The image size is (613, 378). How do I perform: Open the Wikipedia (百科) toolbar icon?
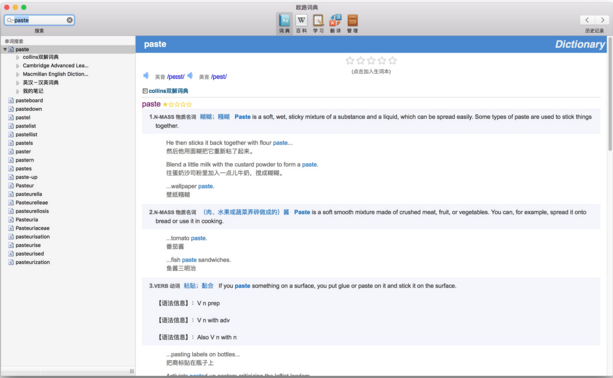pos(301,23)
